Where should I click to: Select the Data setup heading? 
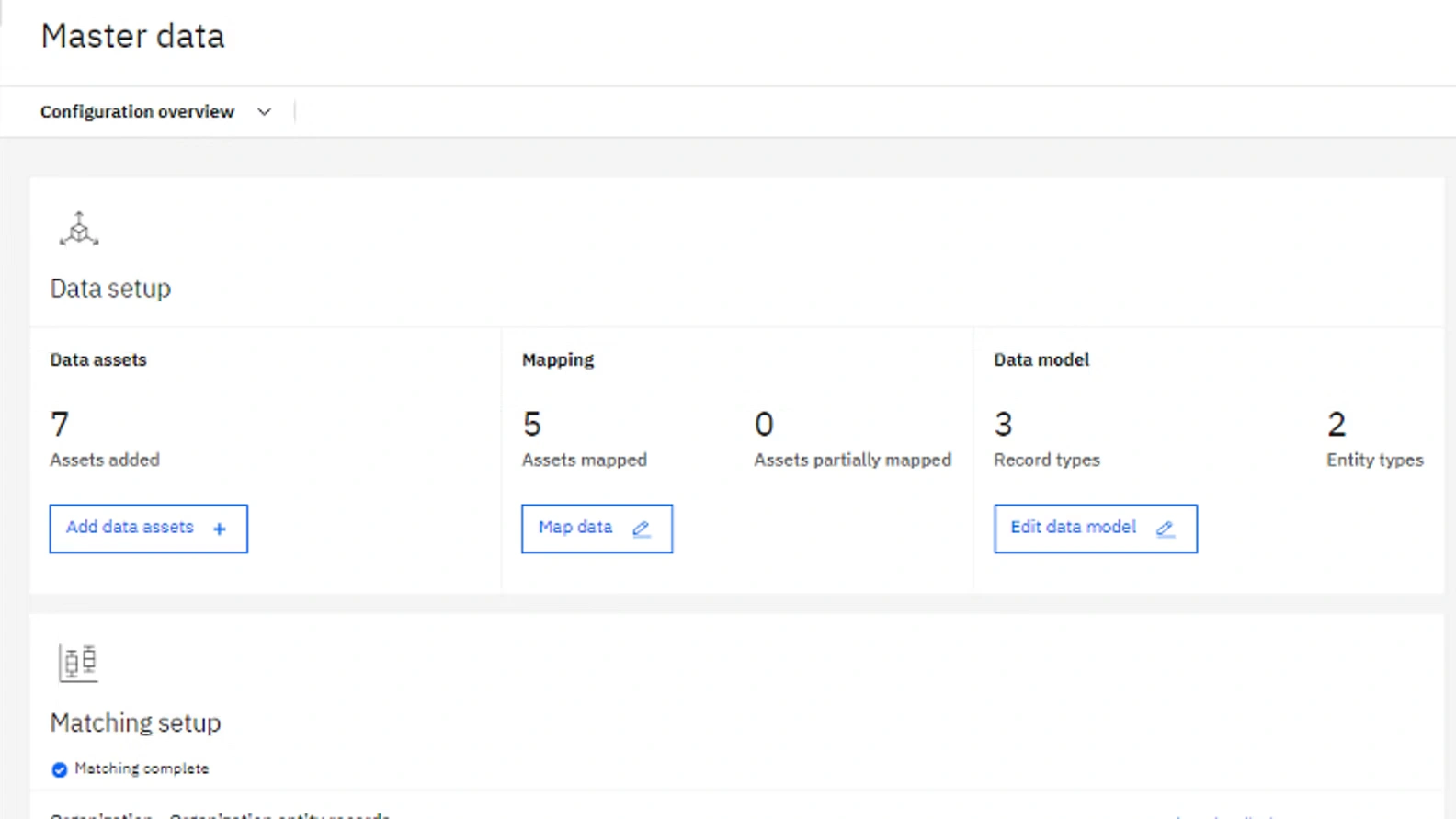point(110,289)
